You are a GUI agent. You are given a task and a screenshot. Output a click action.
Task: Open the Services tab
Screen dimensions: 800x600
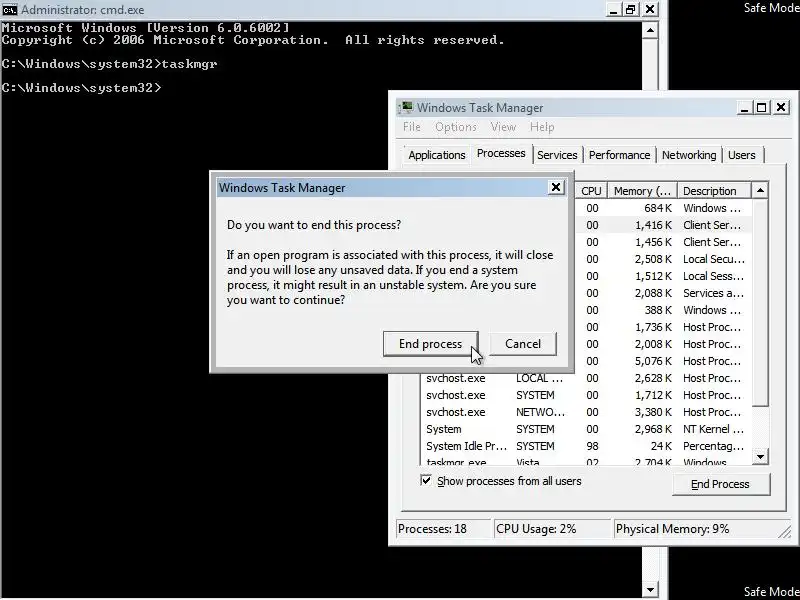[x=557, y=155]
